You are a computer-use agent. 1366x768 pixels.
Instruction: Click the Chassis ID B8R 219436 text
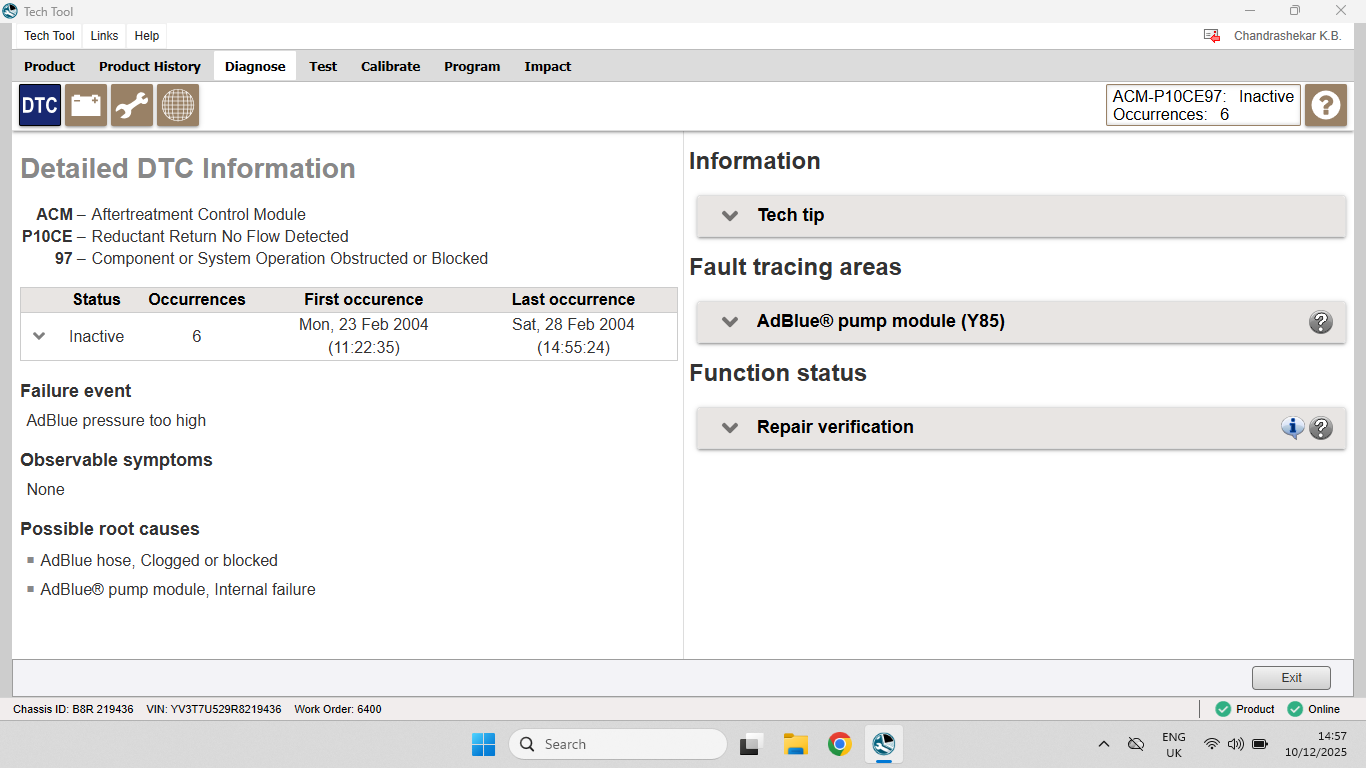73,709
